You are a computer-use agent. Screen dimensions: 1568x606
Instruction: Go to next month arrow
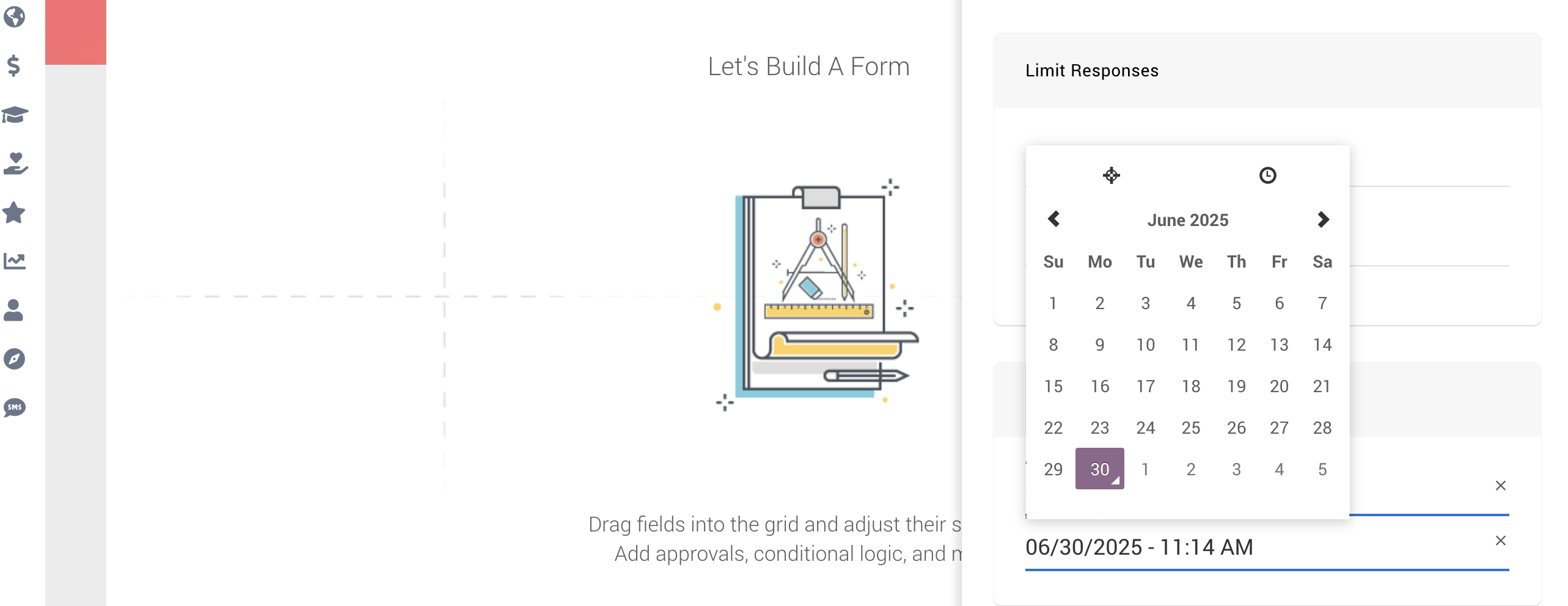click(1323, 219)
